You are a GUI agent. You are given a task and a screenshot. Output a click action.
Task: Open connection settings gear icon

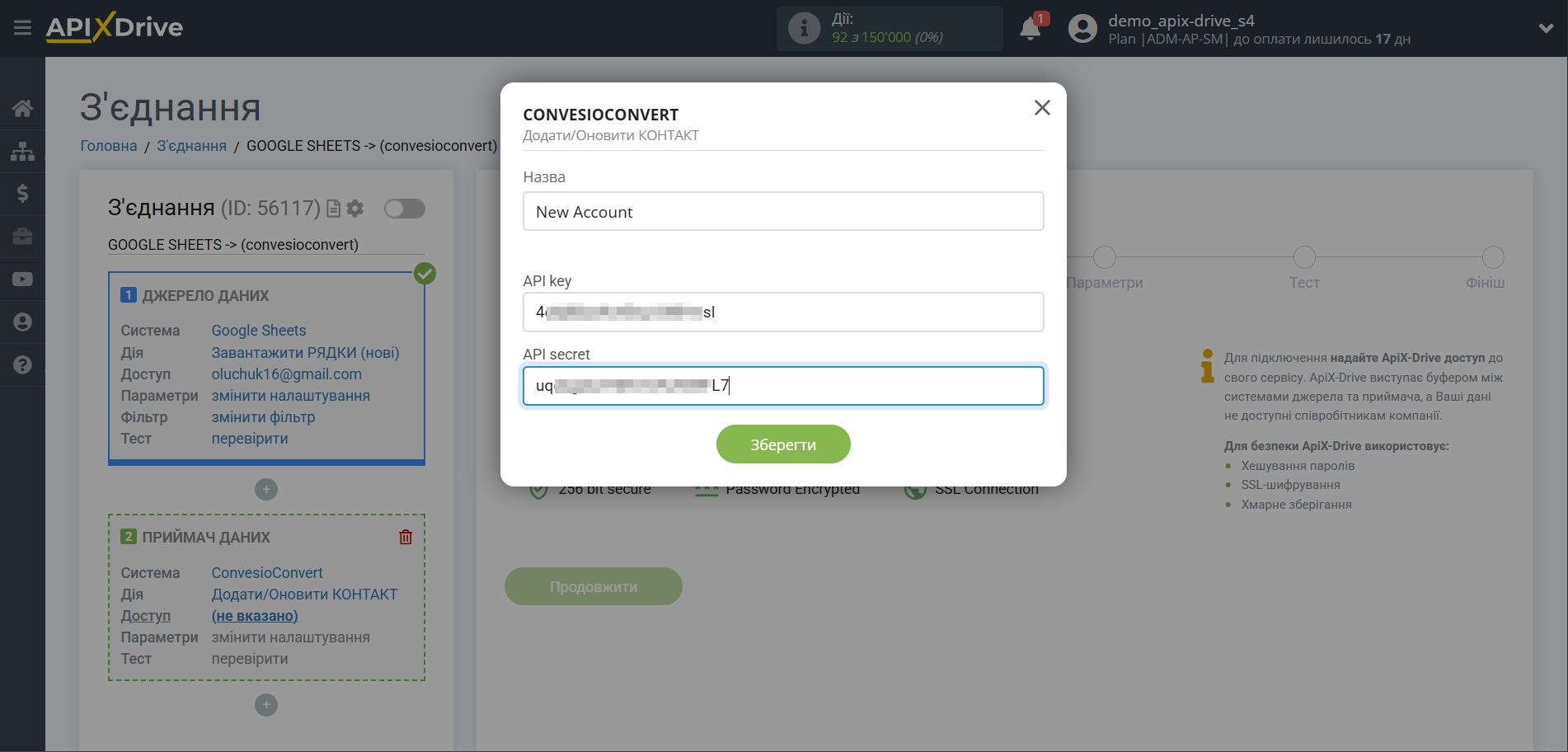(355, 209)
